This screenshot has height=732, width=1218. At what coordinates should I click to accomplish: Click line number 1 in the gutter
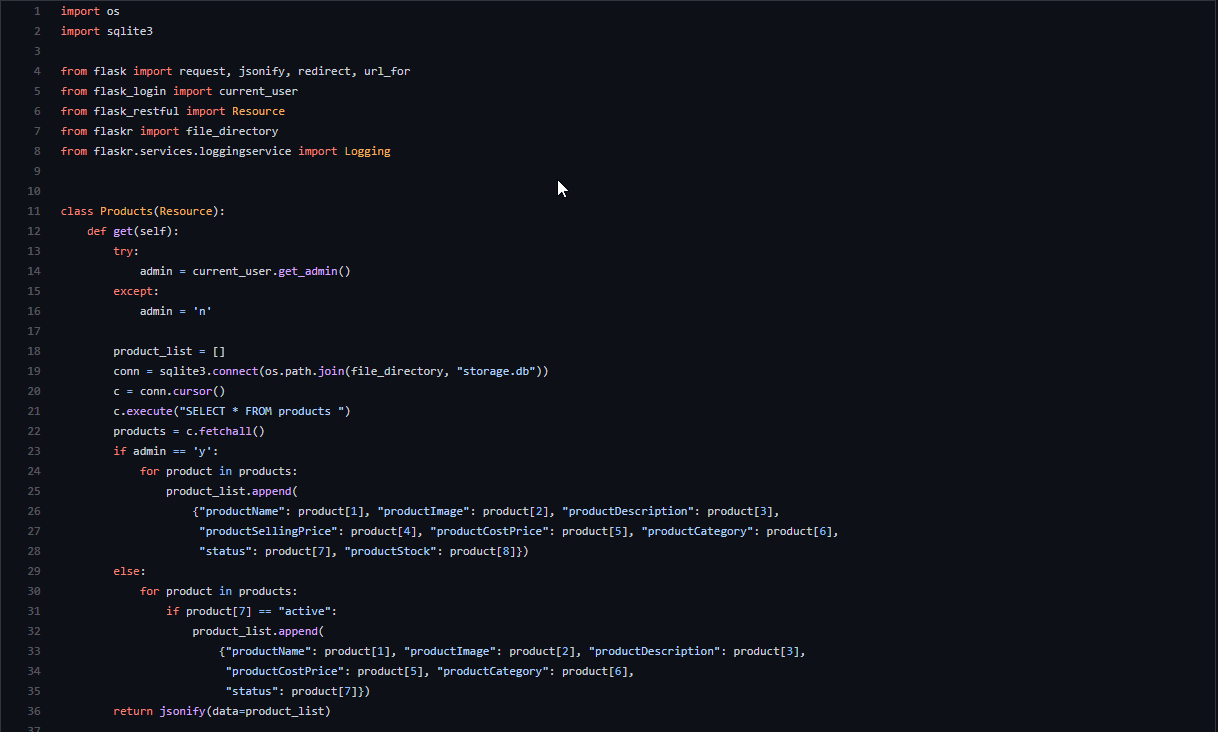(37, 11)
